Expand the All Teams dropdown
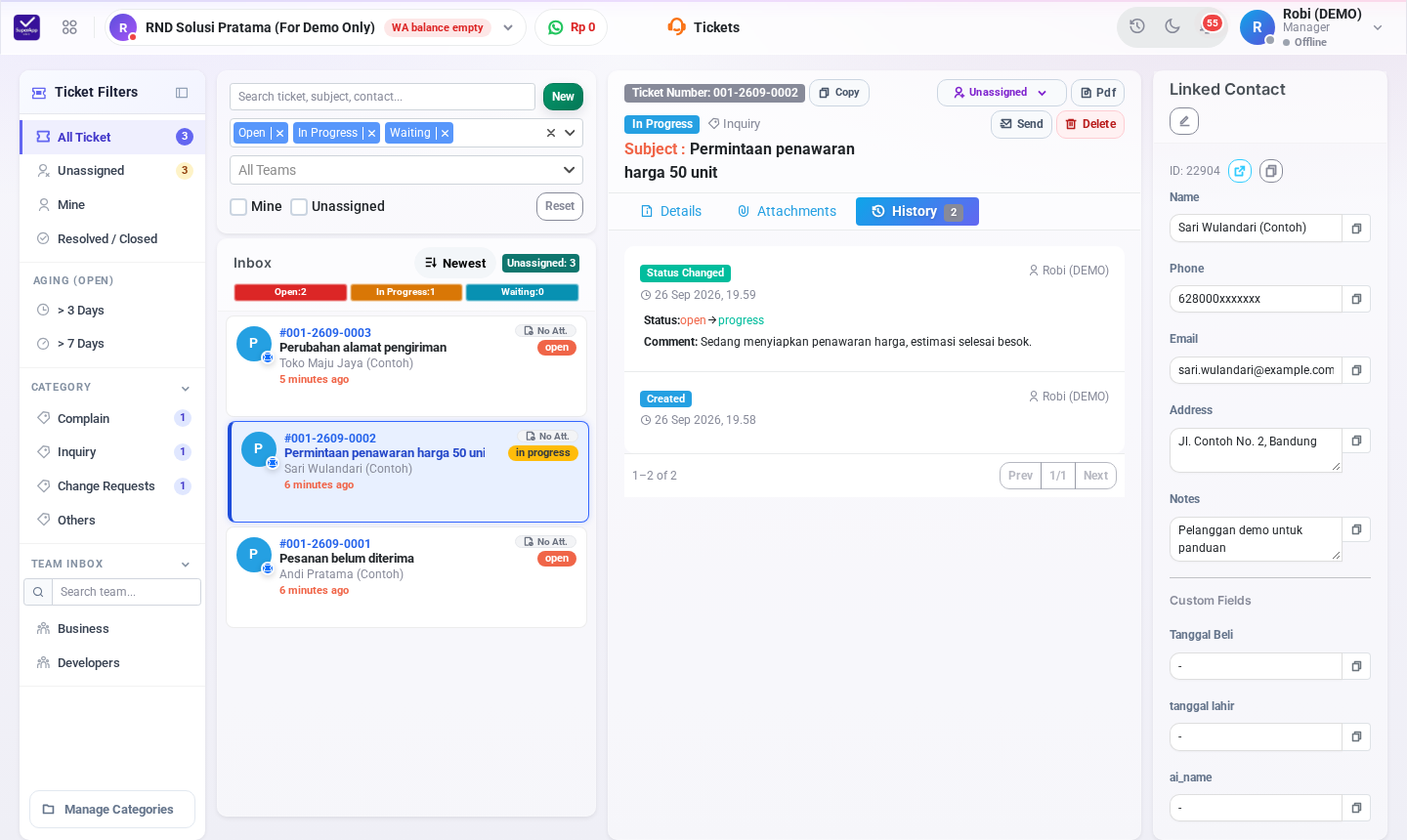 (406, 170)
